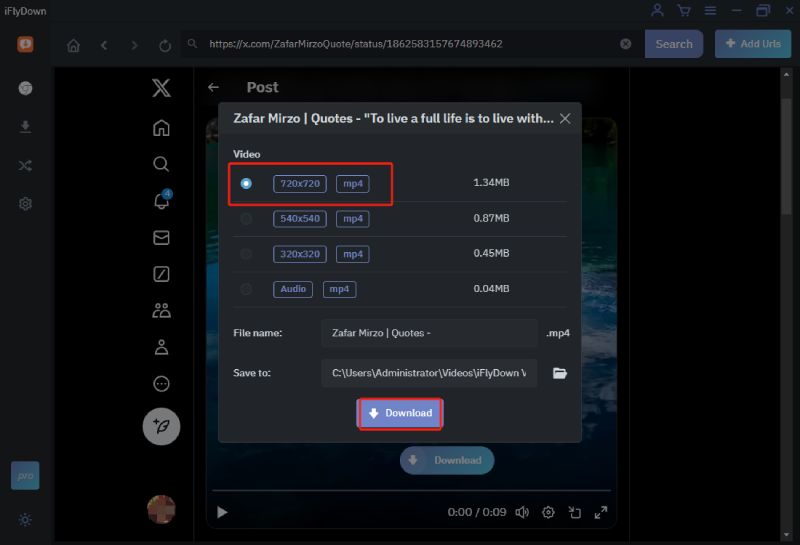Open the settings gear in left sidebar
This screenshot has height=545, width=800.
point(25,204)
